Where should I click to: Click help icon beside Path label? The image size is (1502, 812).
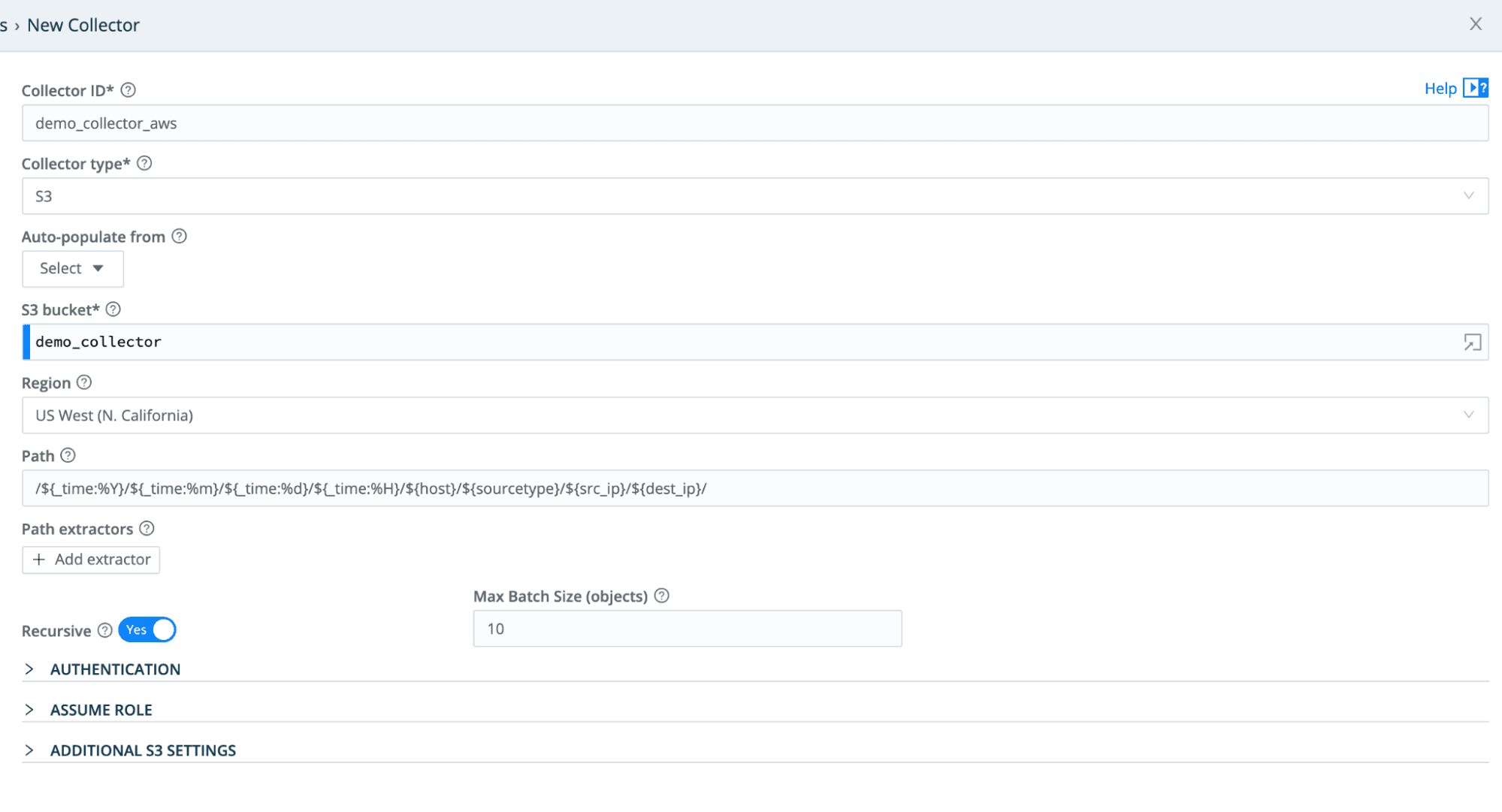(68, 455)
